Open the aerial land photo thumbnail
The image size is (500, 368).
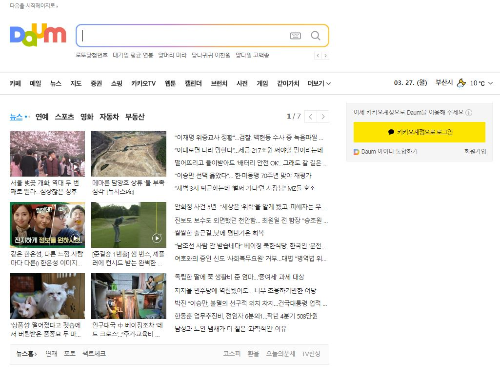128,154
